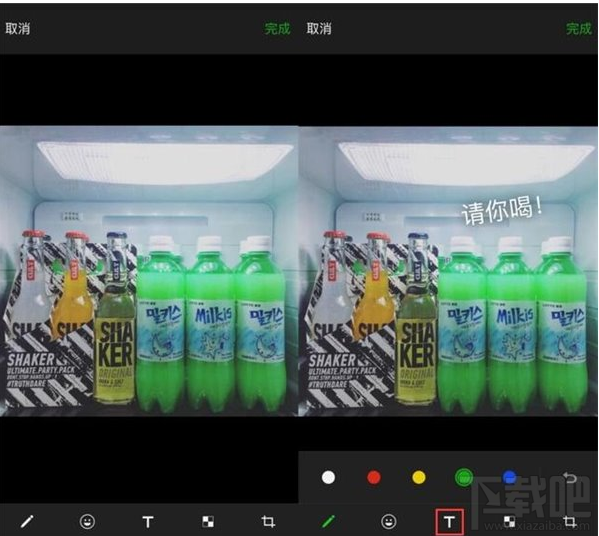This screenshot has height=536, width=599.
Task: Choose the selected green color swatch
Action: [464, 478]
